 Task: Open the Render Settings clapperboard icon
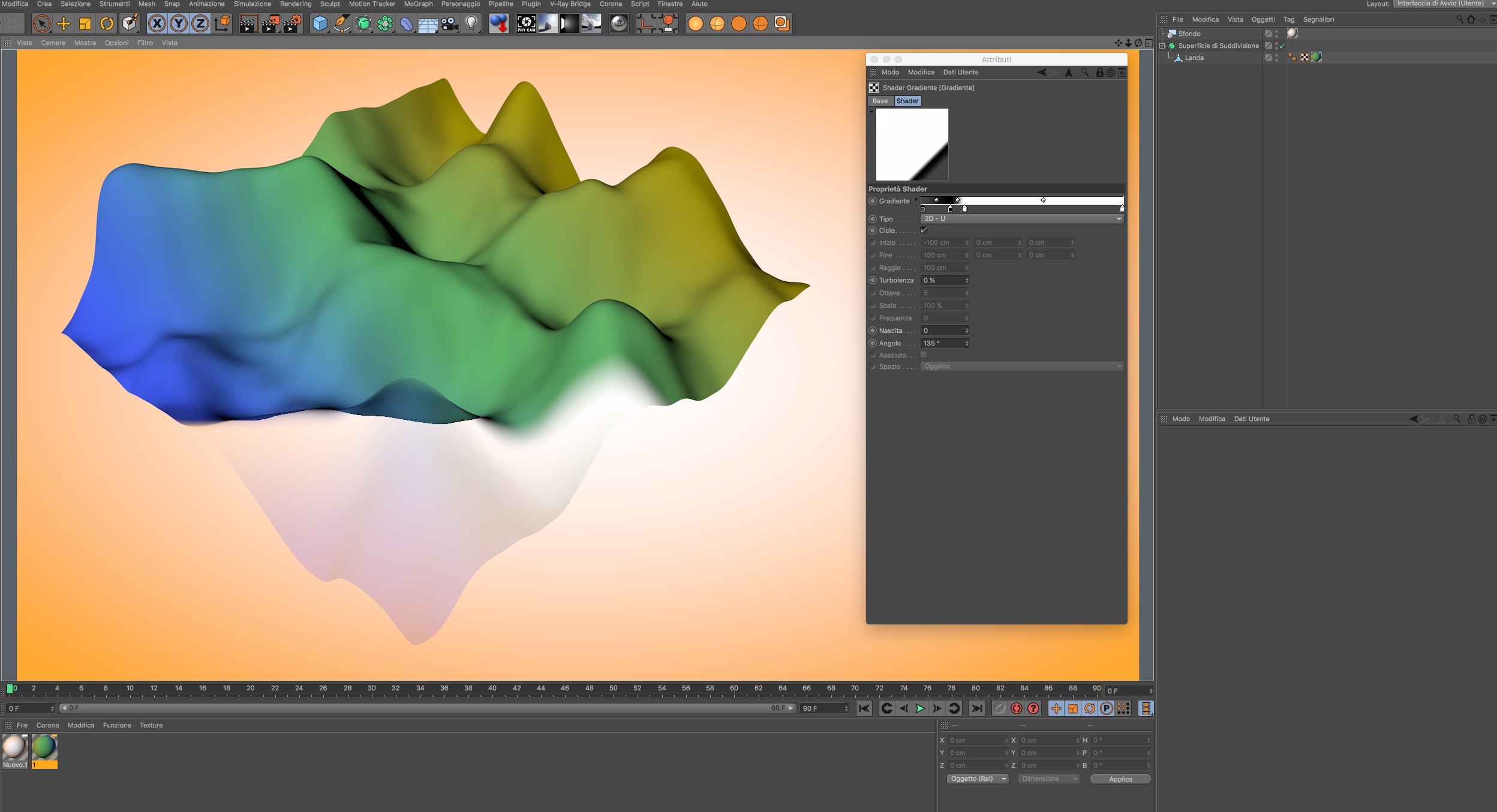point(292,24)
